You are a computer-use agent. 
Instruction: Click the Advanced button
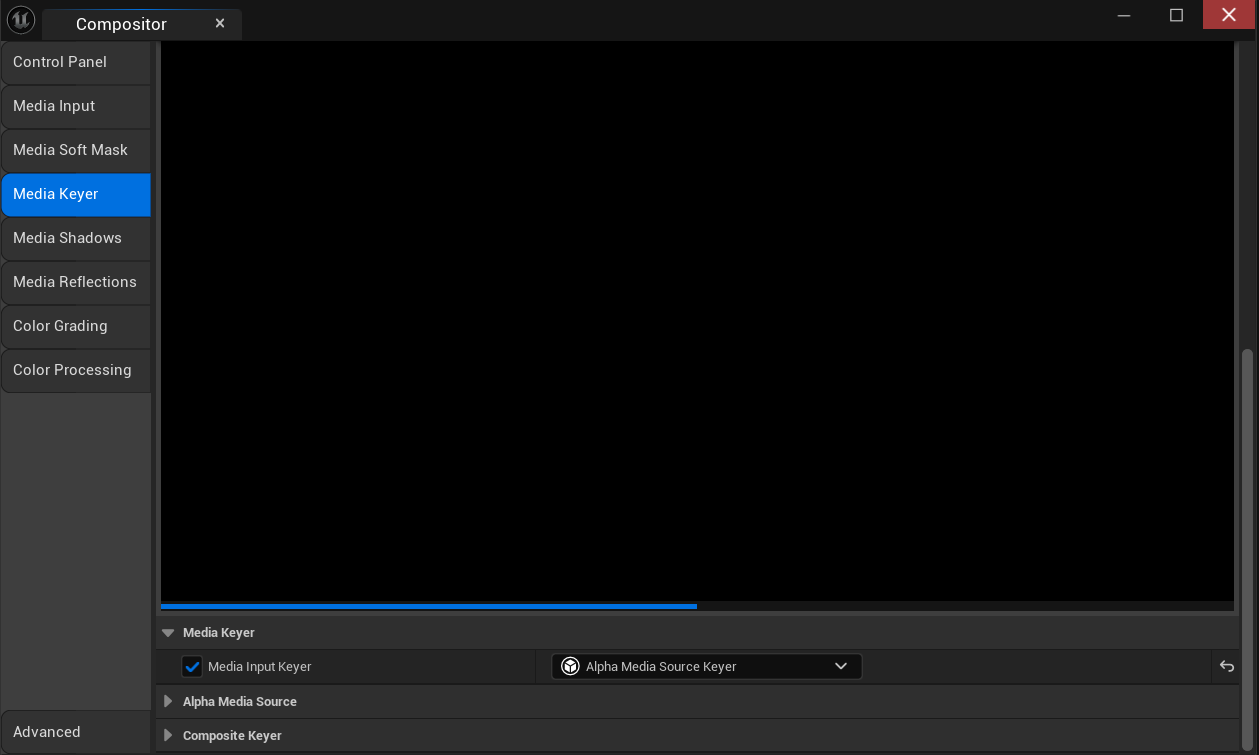tap(75, 732)
